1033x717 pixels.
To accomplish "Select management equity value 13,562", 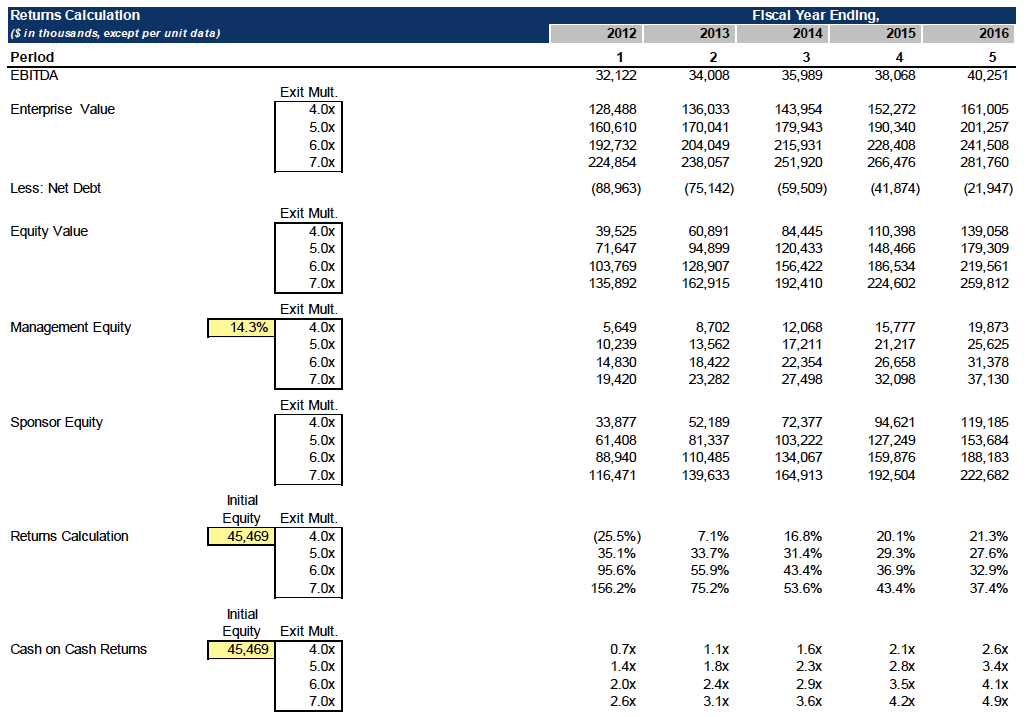I will pos(709,345).
